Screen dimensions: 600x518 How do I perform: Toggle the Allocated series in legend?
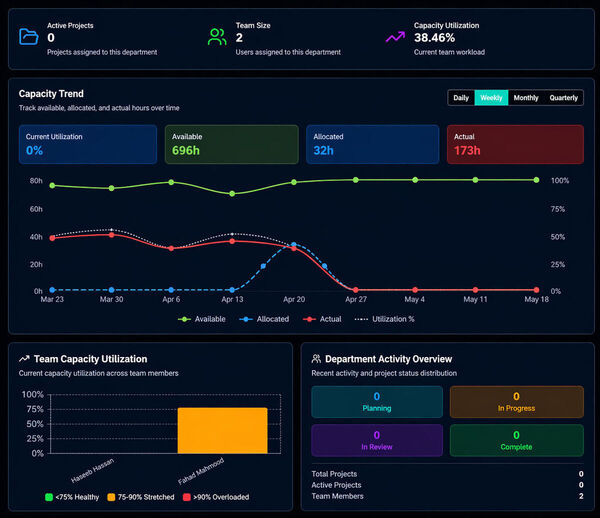point(264,319)
